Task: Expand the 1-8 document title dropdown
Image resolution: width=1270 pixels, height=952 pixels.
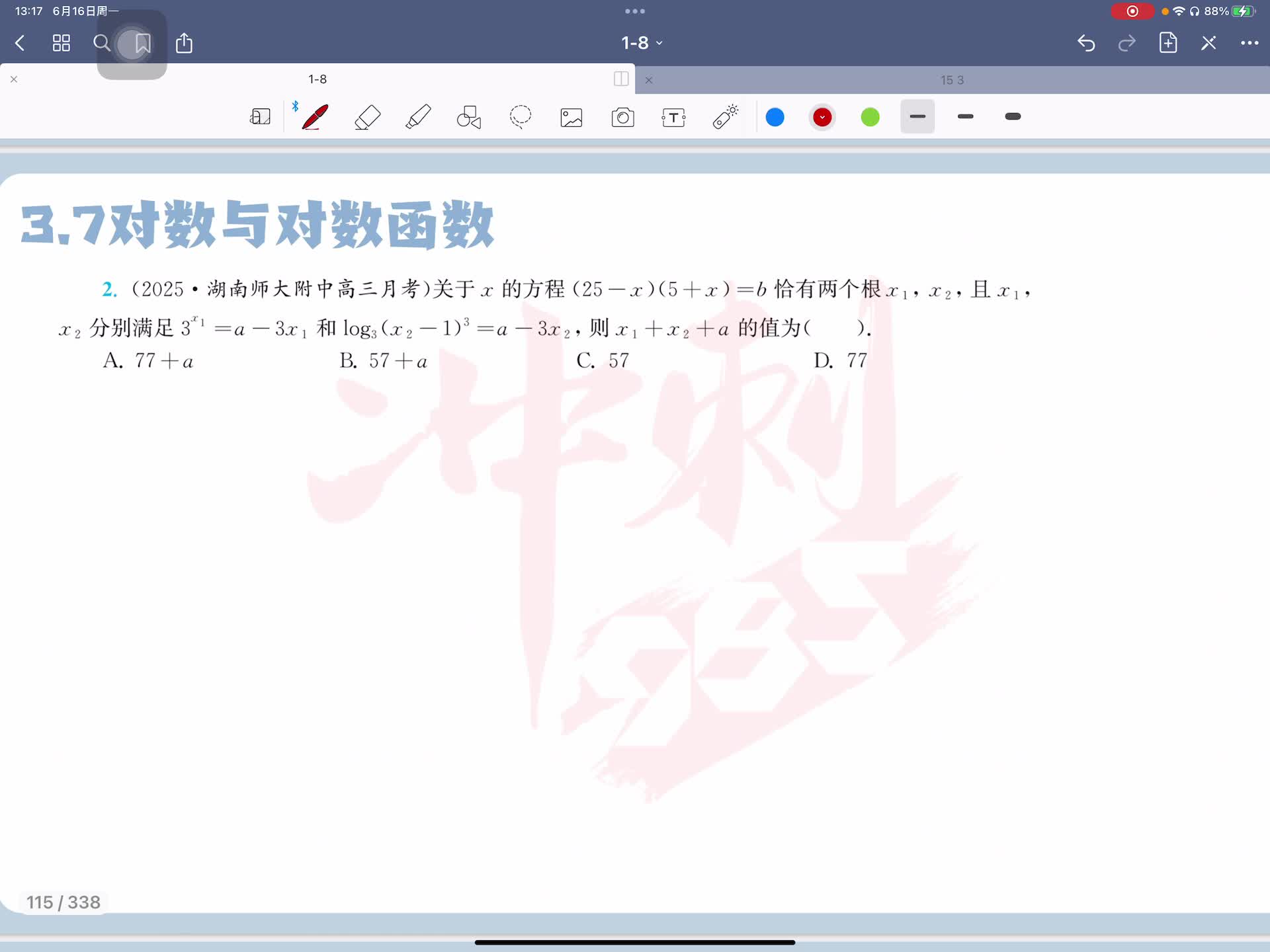Action: (641, 43)
